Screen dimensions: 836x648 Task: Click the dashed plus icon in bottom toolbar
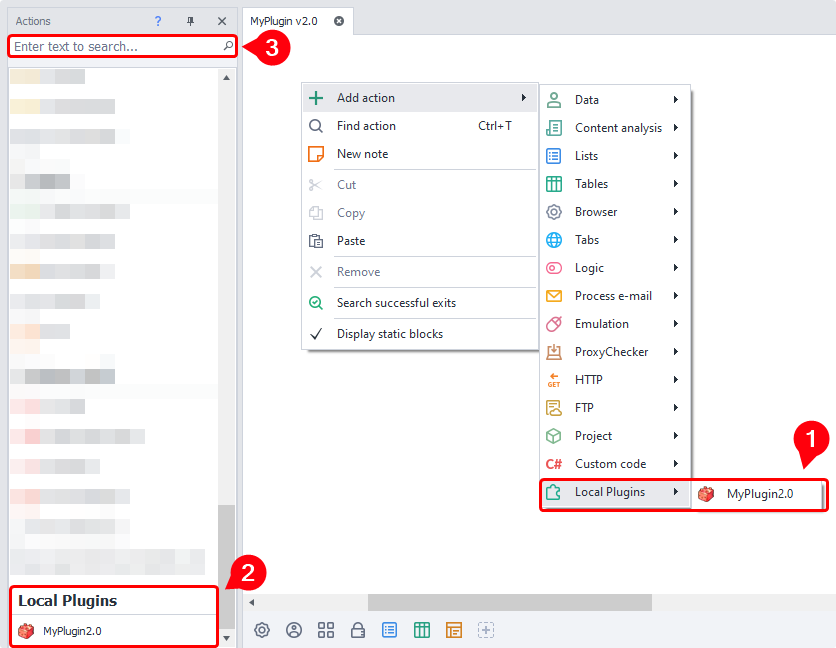(x=486, y=630)
